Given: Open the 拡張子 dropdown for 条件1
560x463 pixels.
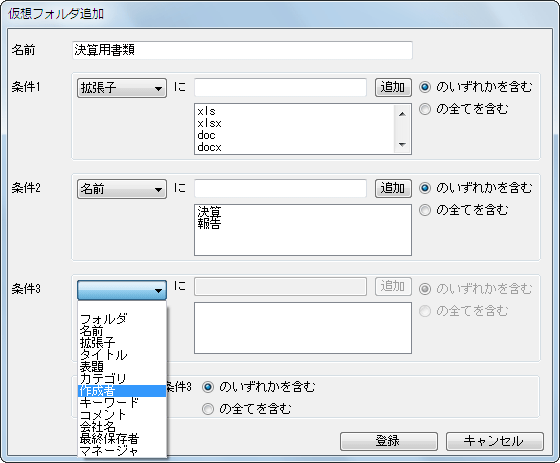Looking at the screenshot, I should [x=122, y=88].
